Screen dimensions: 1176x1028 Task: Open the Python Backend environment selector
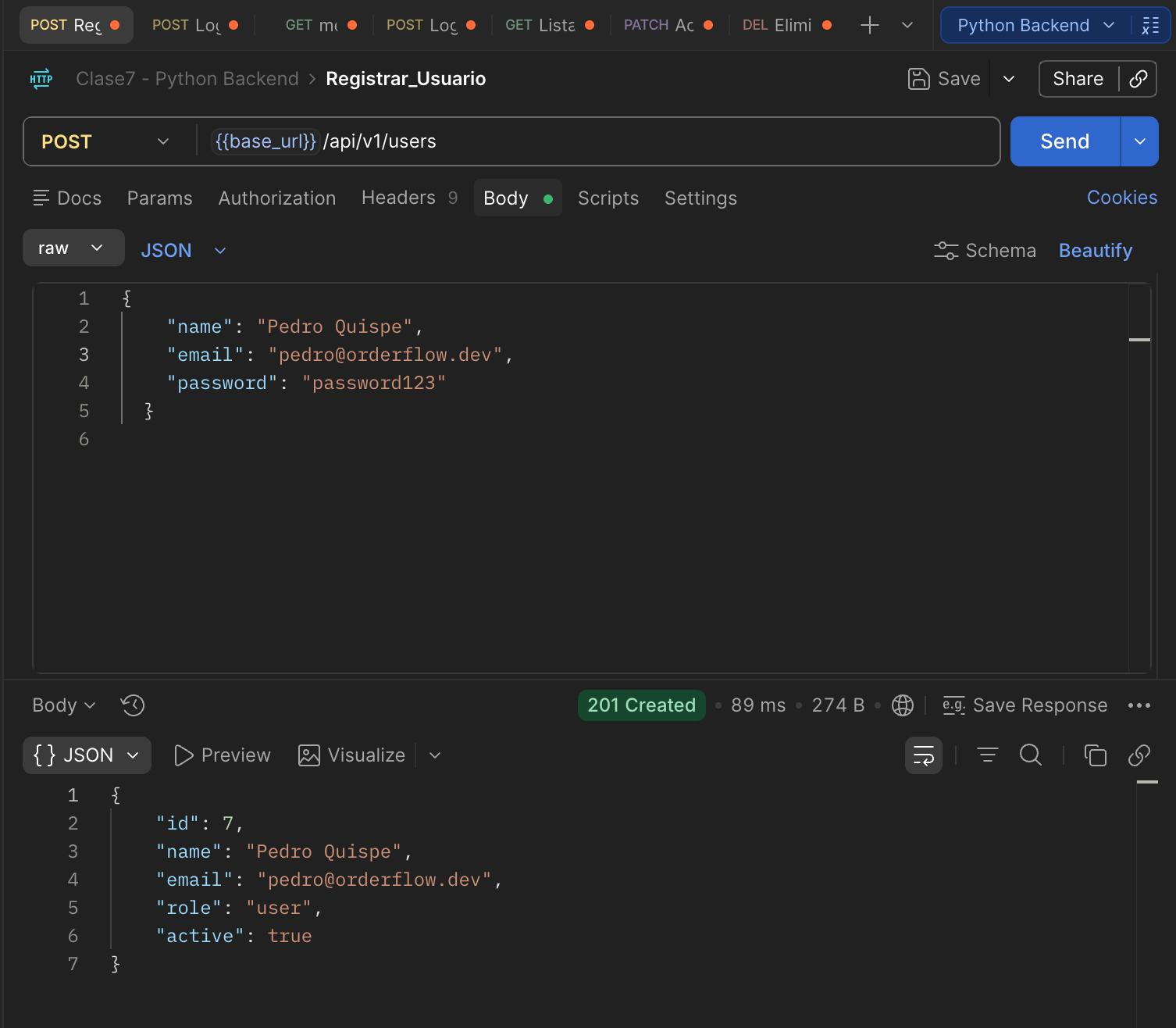click(1035, 25)
